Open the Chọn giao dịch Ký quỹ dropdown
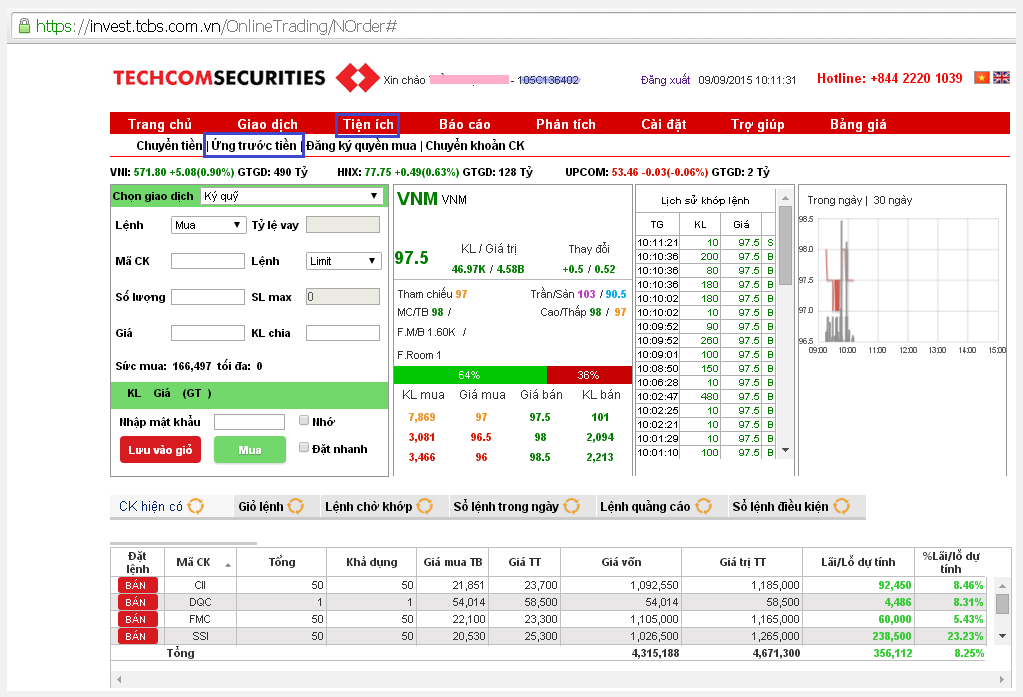The width and height of the screenshot is (1023, 697). (x=291, y=196)
